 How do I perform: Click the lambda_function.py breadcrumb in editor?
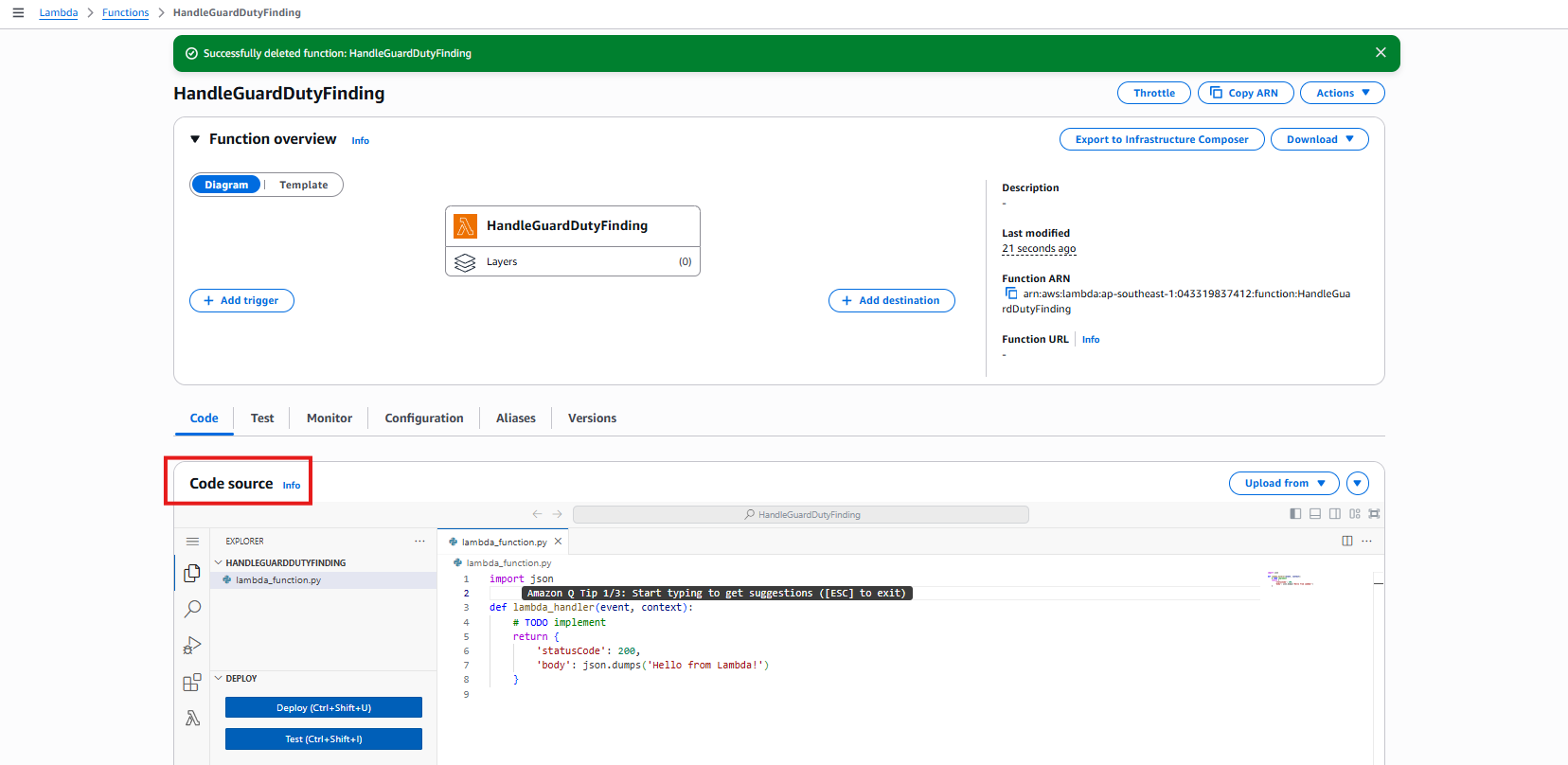(x=508, y=562)
